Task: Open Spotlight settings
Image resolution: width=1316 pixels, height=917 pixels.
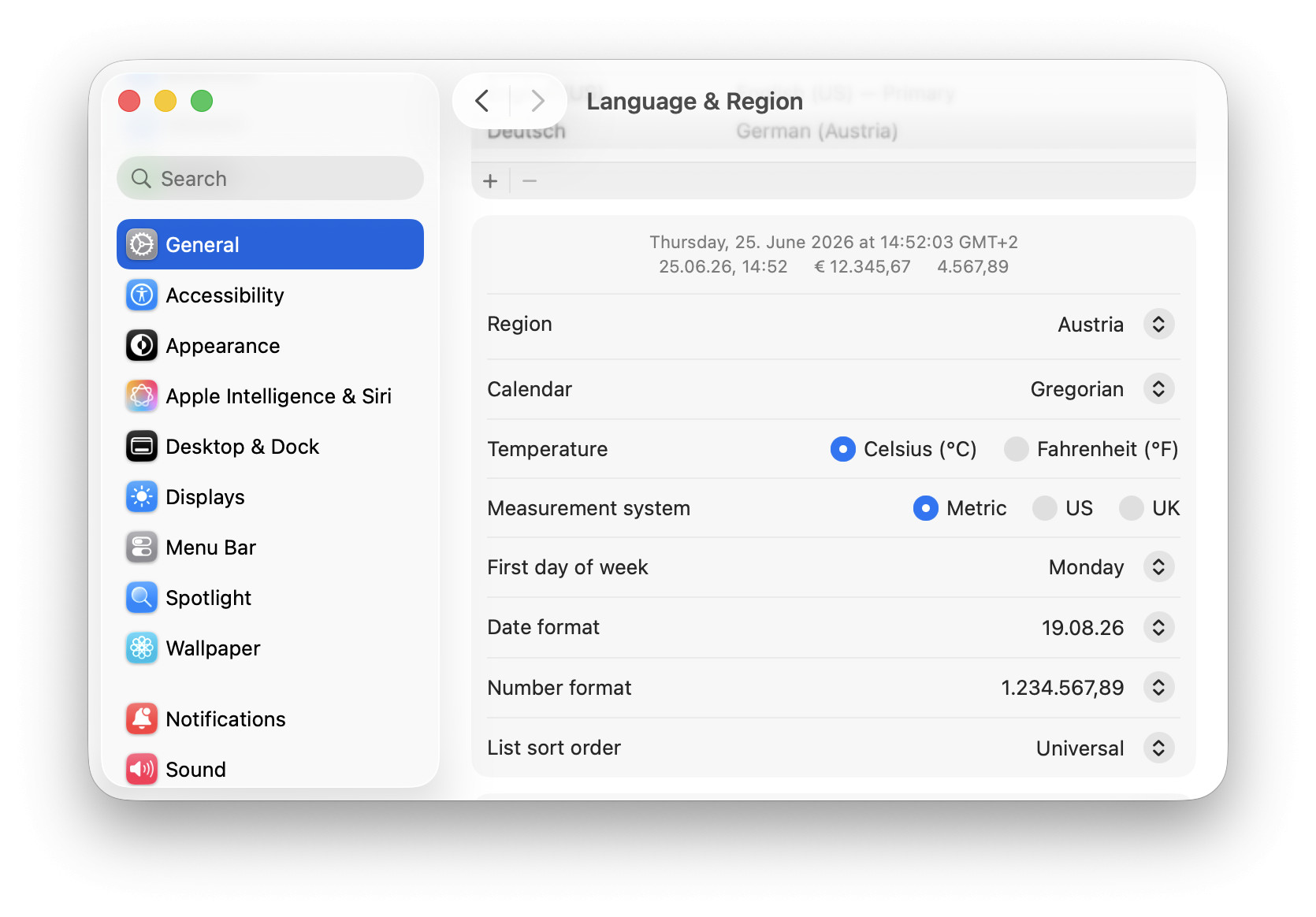Action: [x=270, y=598]
